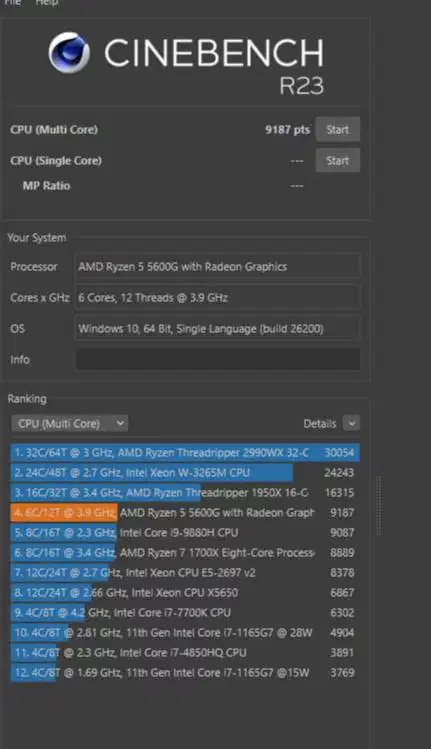431x749 pixels.
Task: Click the OS information field
Action: (x=217, y=329)
